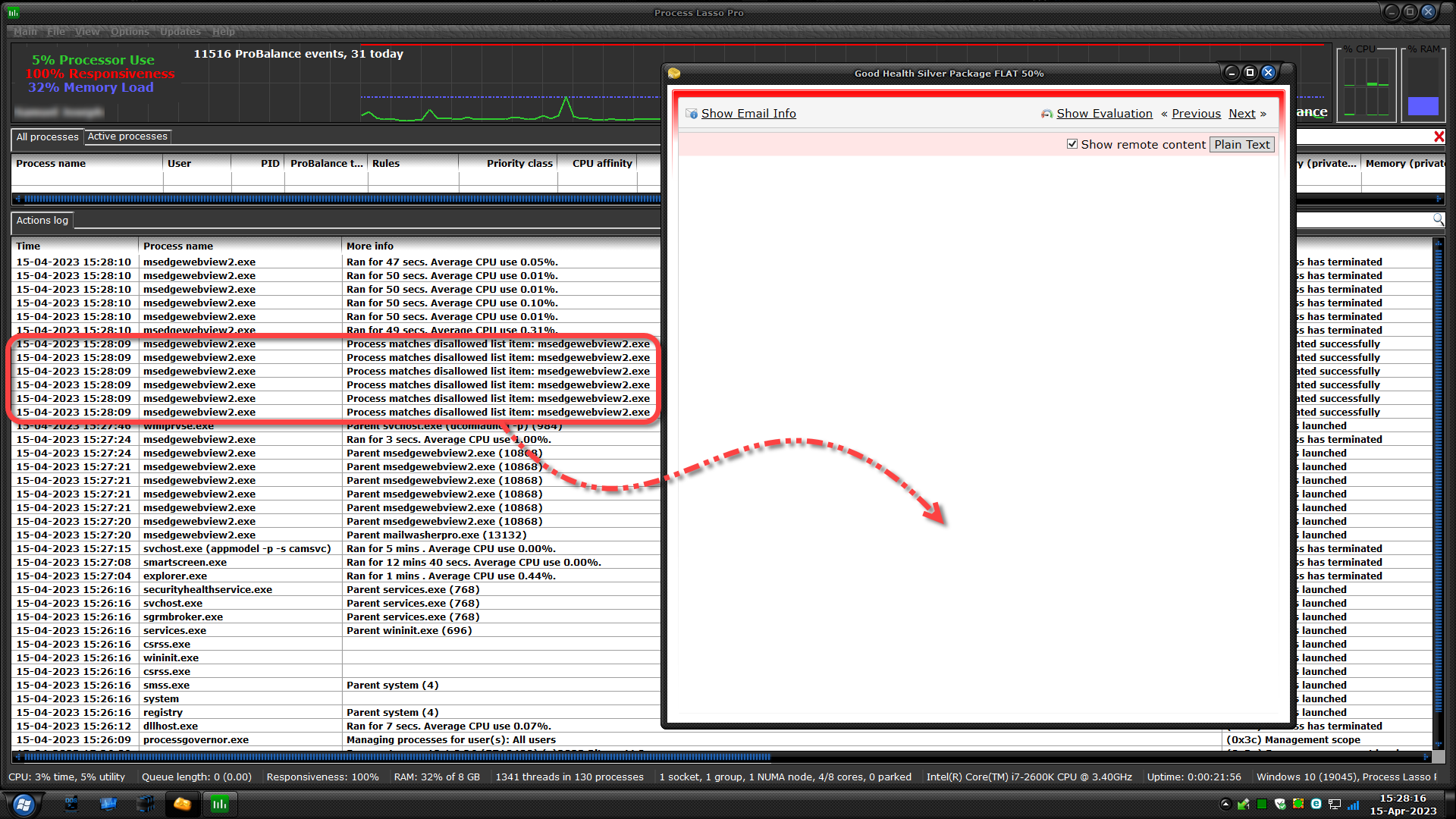Select the Actions log tab
The width and height of the screenshot is (1456, 819).
click(42, 220)
